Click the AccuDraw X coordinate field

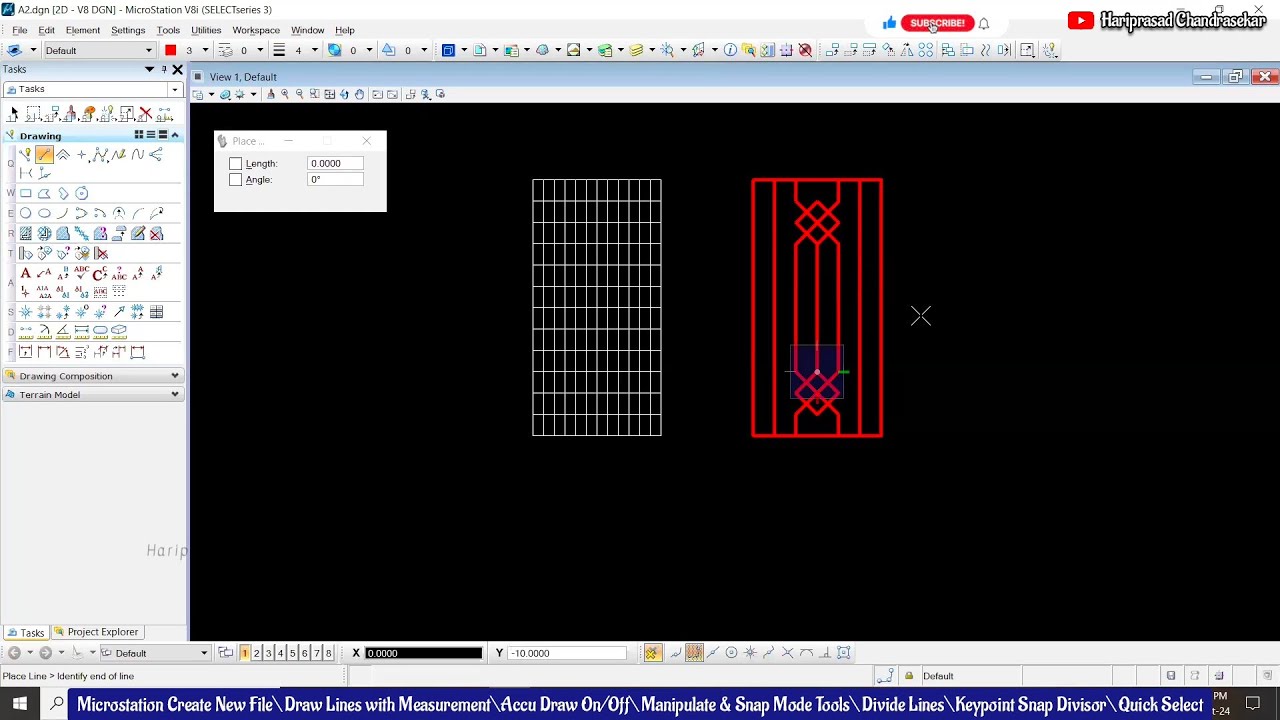click(x=423, y=653)
